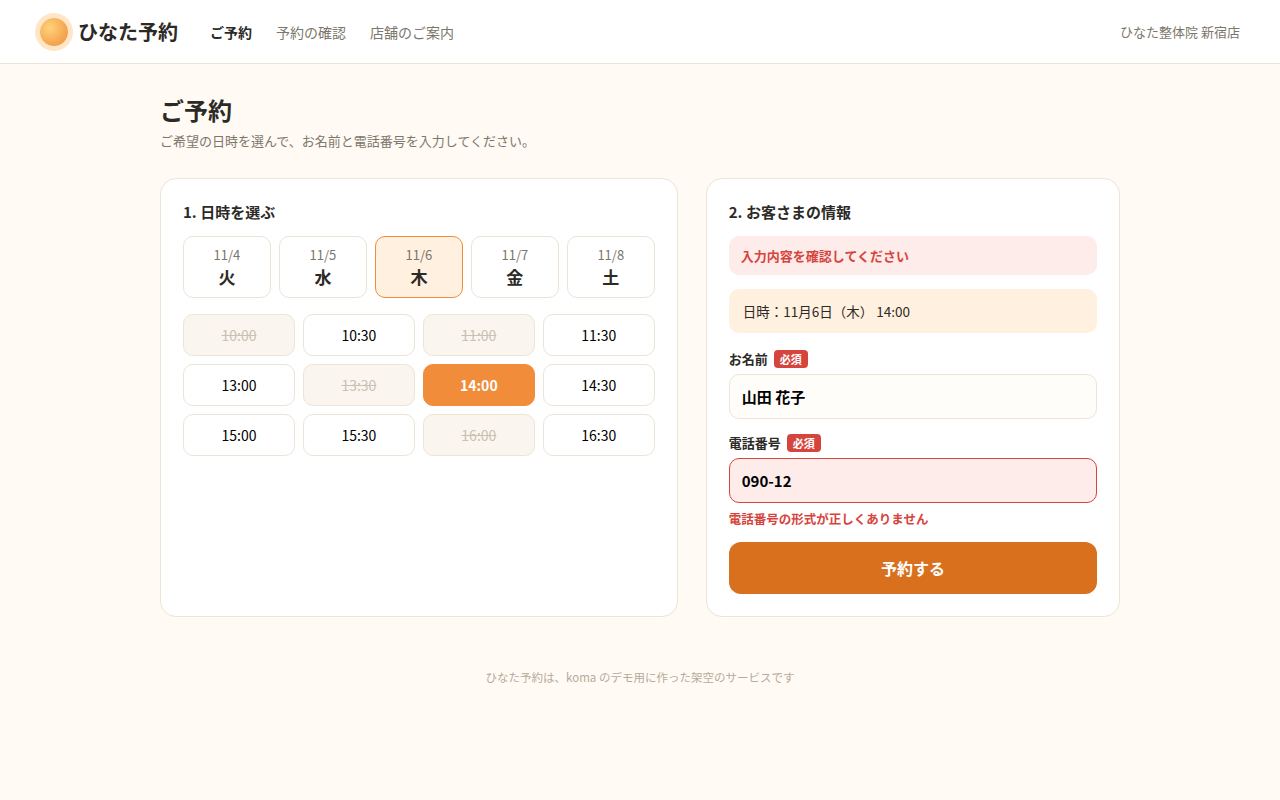
Task: Select date 11/6 木
Action: point(419,267)
